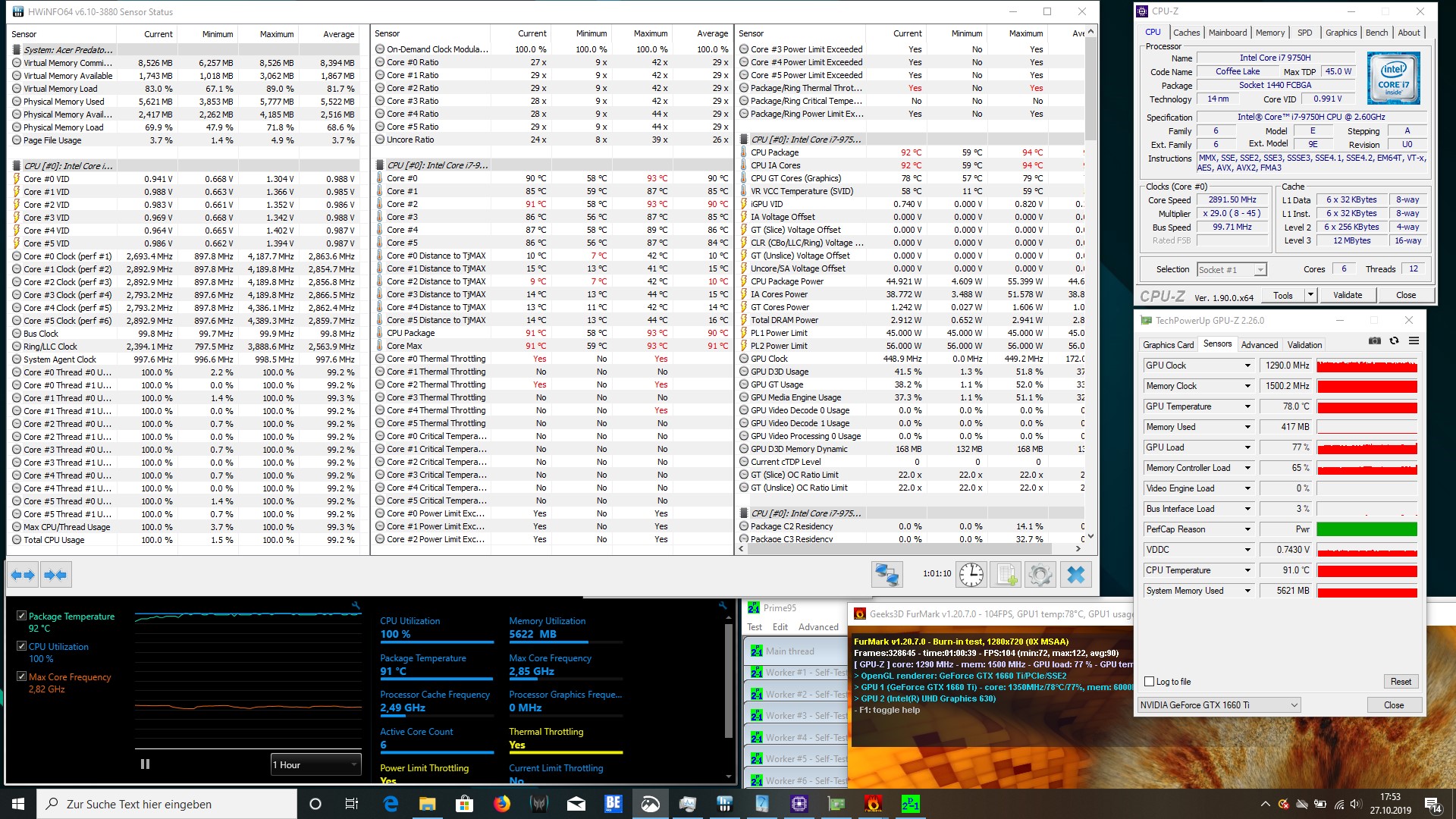Open the Prime95 Test menu

(755, 627)
